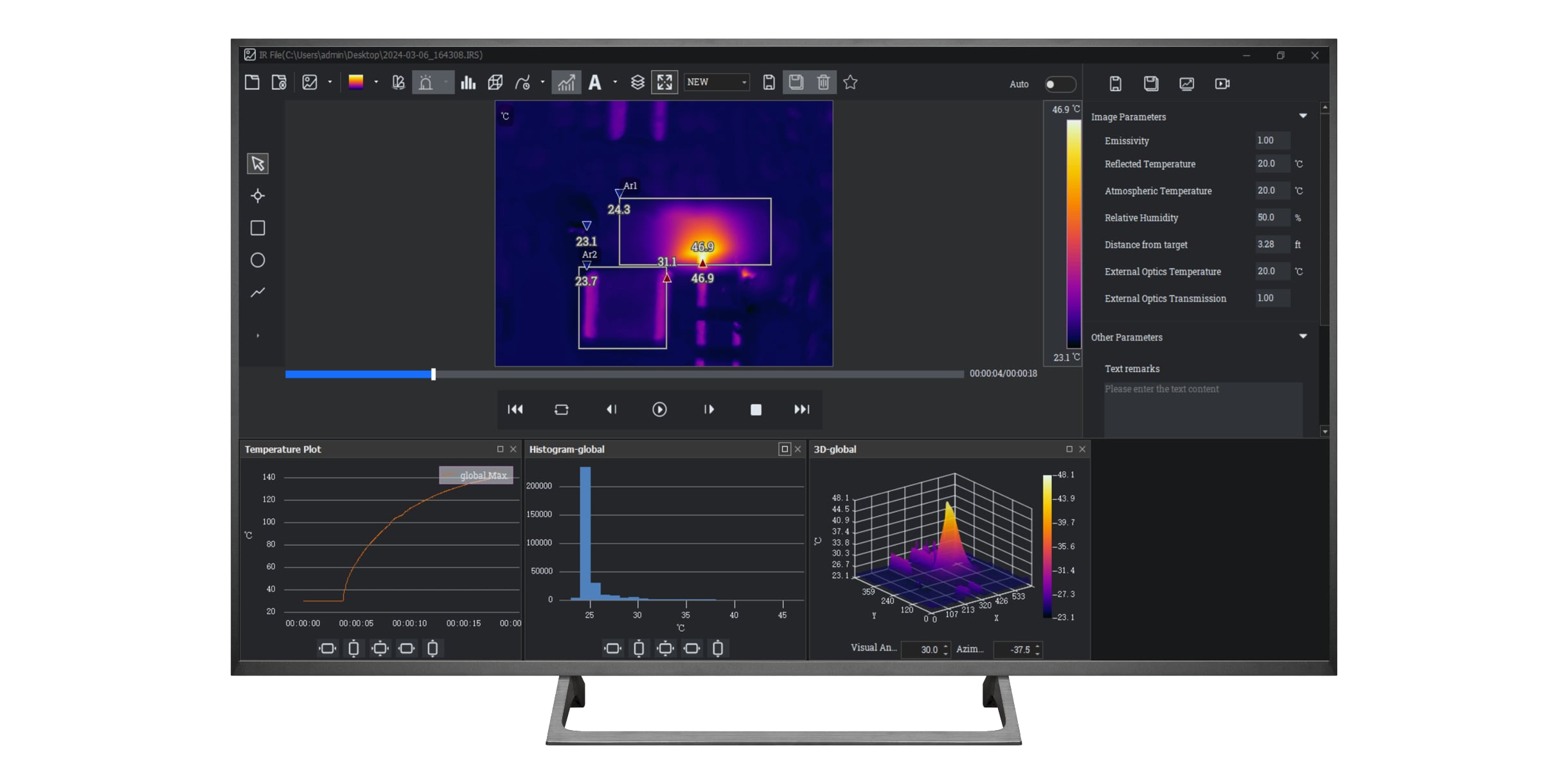Click the color palette swatch
The width and height of the screenshot is (1568, 784).
click(356, 82)
